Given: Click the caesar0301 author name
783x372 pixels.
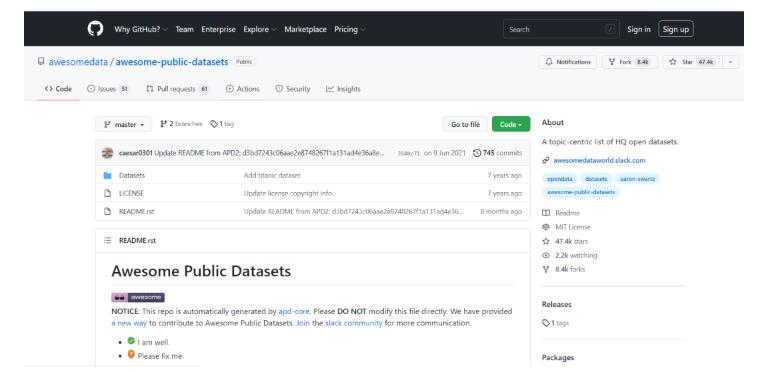Looking at the screenshot, I should 135,153.
